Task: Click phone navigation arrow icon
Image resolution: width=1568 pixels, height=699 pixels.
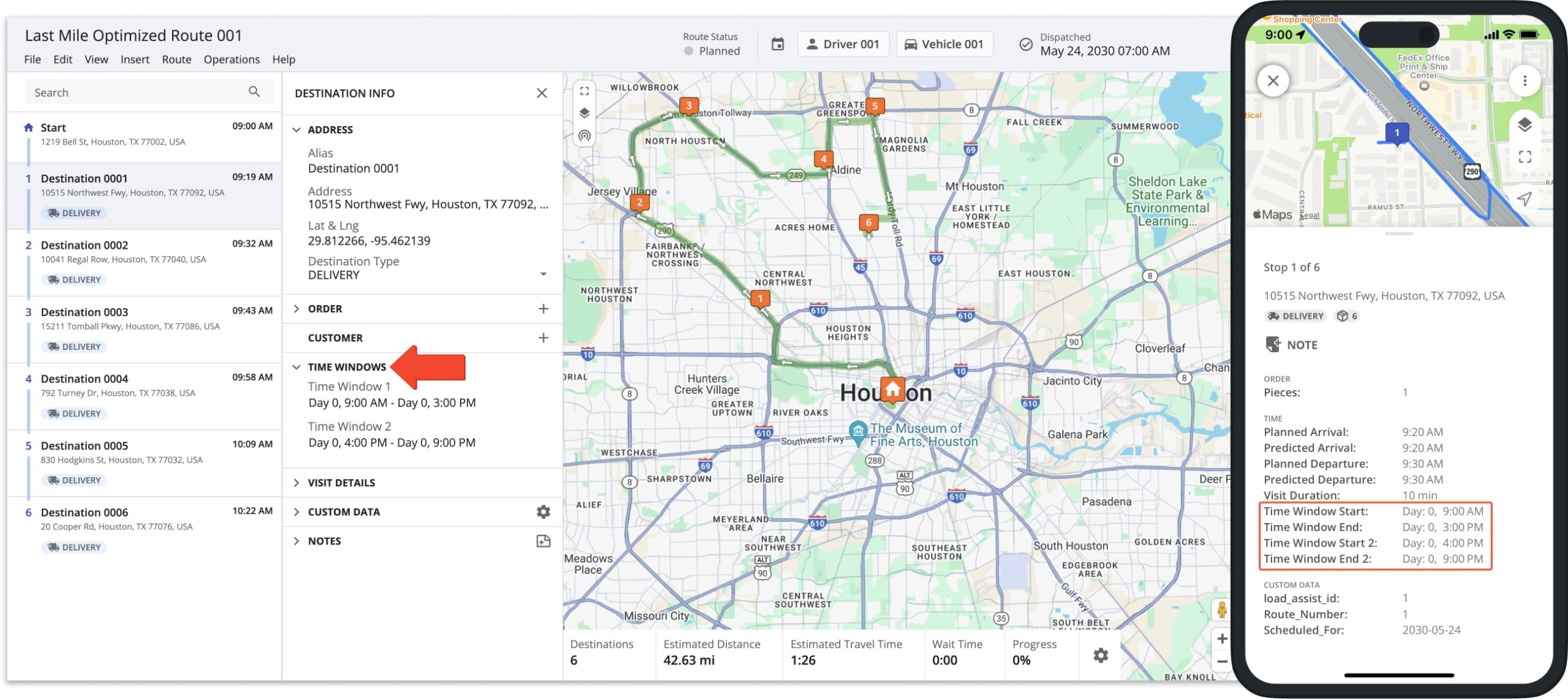Action: (1525, 198)
